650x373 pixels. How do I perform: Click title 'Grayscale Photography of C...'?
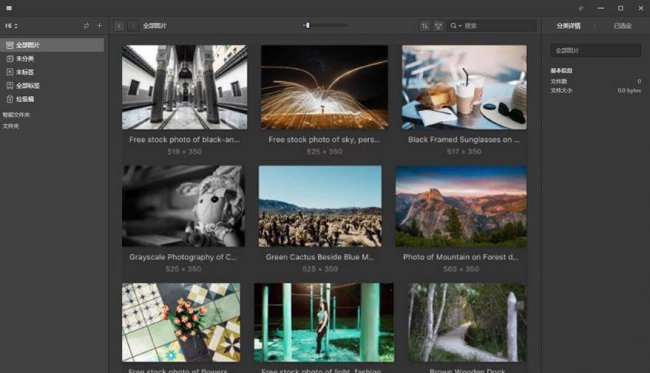(183, 257)
